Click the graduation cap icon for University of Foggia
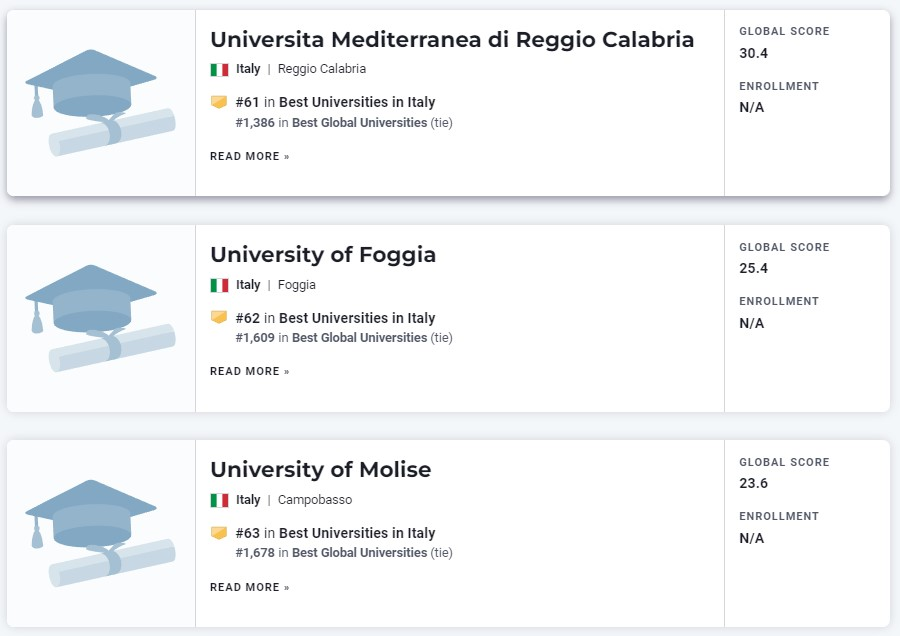Viewport: 900px width, 636px height. pos(100,318)
